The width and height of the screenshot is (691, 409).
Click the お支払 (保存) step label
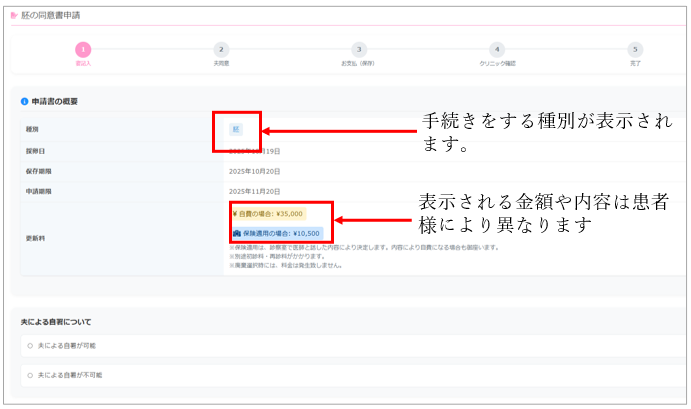pos(358,63)
